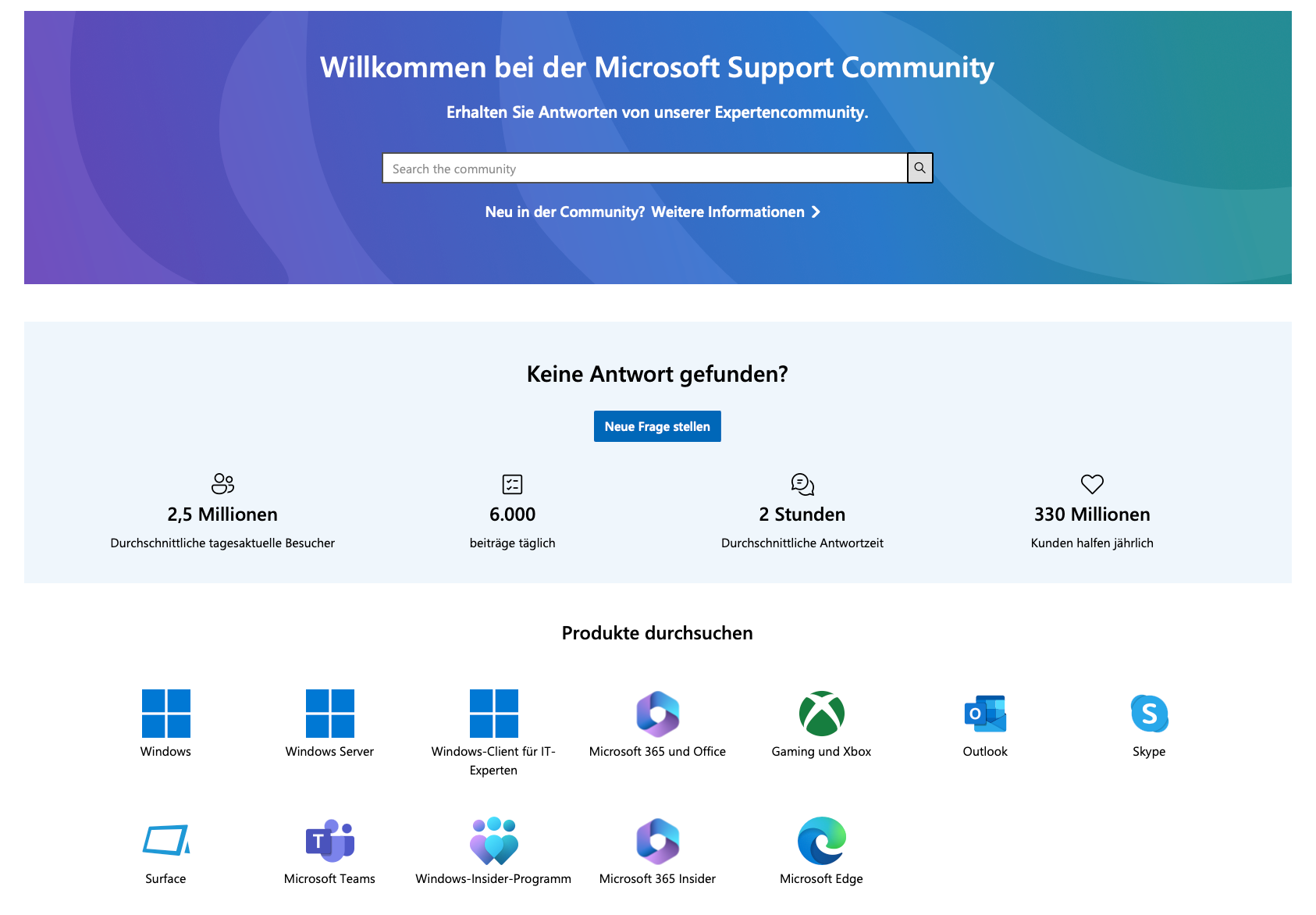Open the Windows-Insider-Programm icon
Viewport: 1316px width, 915px height.
[493, 840]
